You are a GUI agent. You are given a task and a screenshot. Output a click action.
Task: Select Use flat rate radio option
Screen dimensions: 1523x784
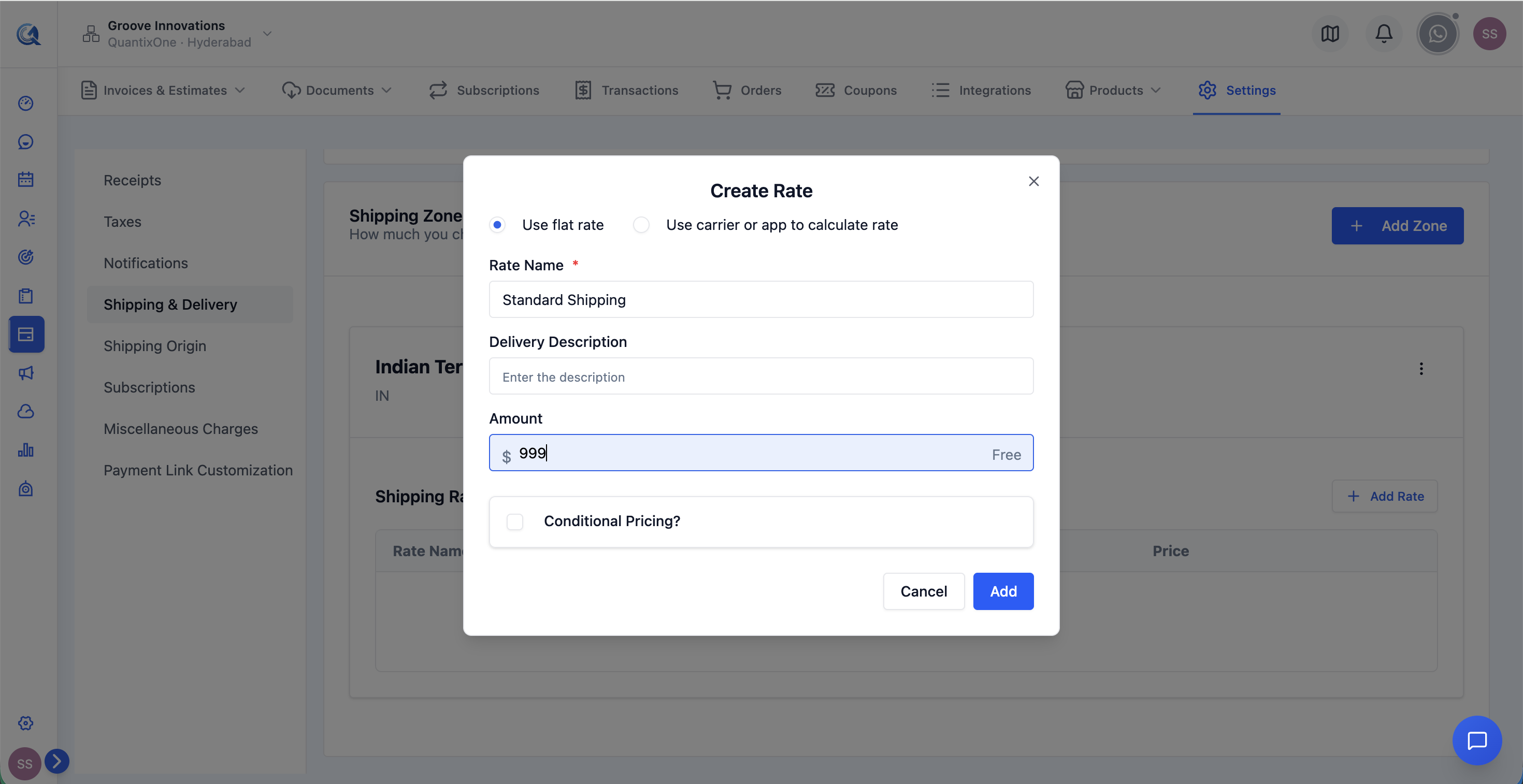coord(497,225)
